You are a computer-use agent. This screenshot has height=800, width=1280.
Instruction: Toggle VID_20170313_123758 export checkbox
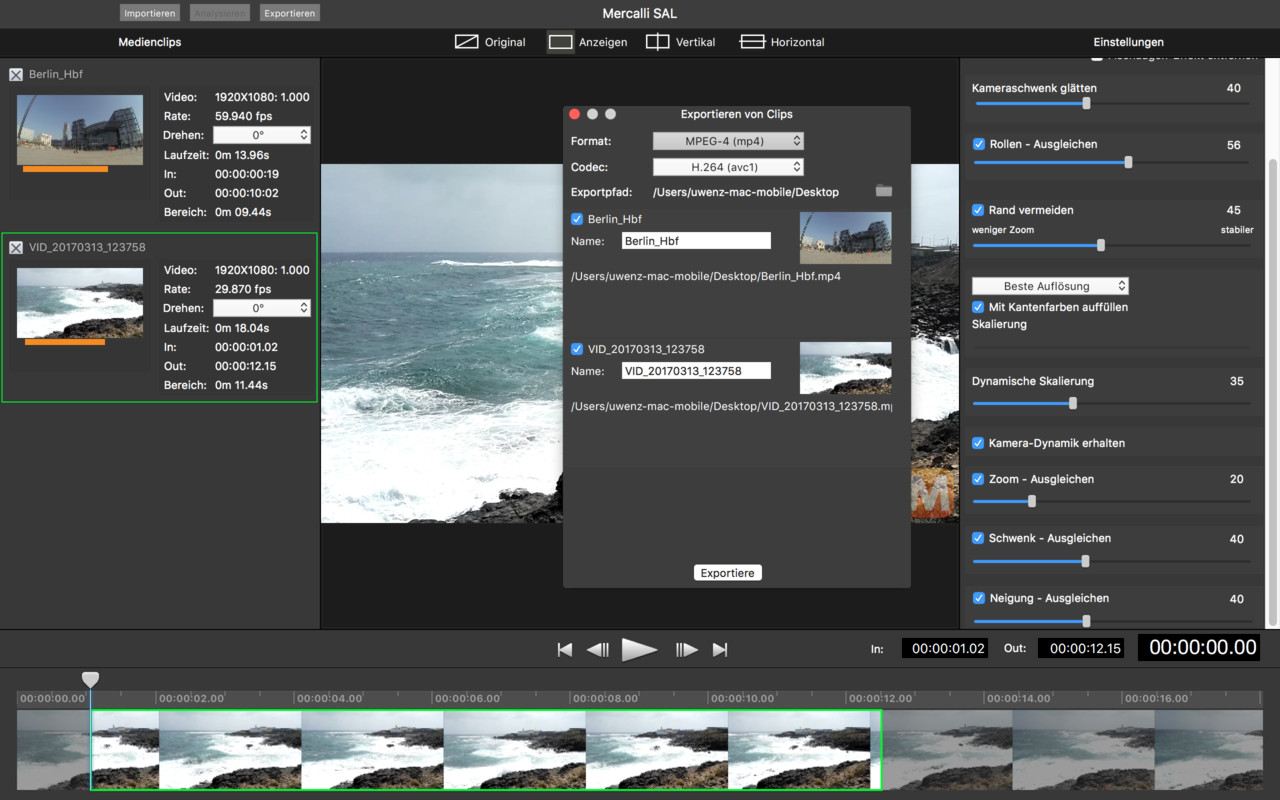(x=577, y=349)
